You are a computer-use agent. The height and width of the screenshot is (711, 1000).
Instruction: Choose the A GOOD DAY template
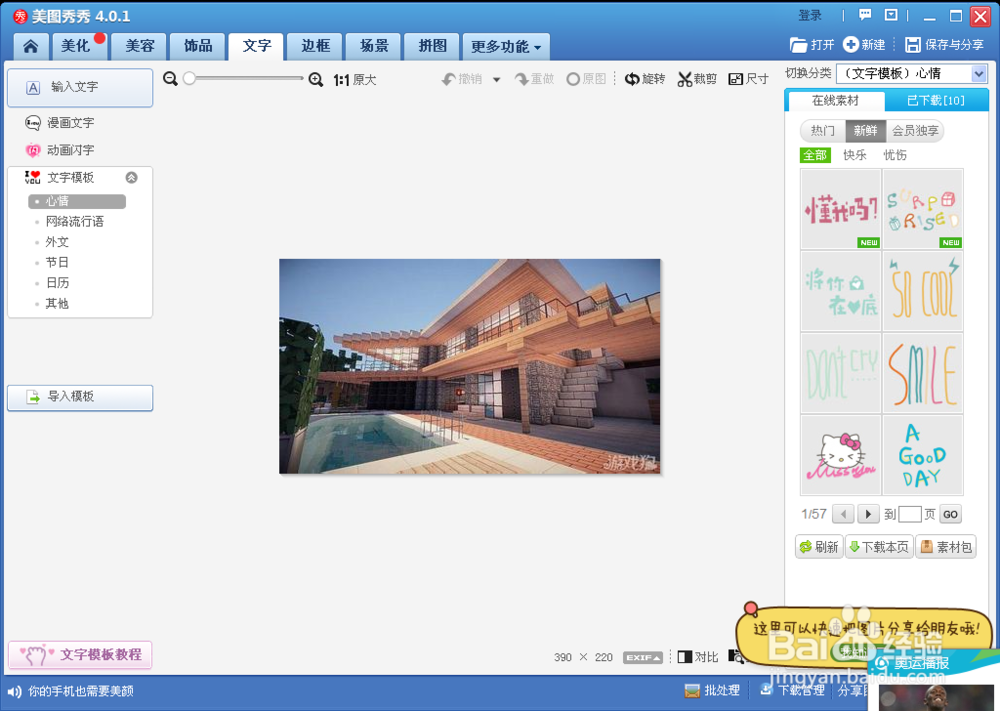coord(922,455)
